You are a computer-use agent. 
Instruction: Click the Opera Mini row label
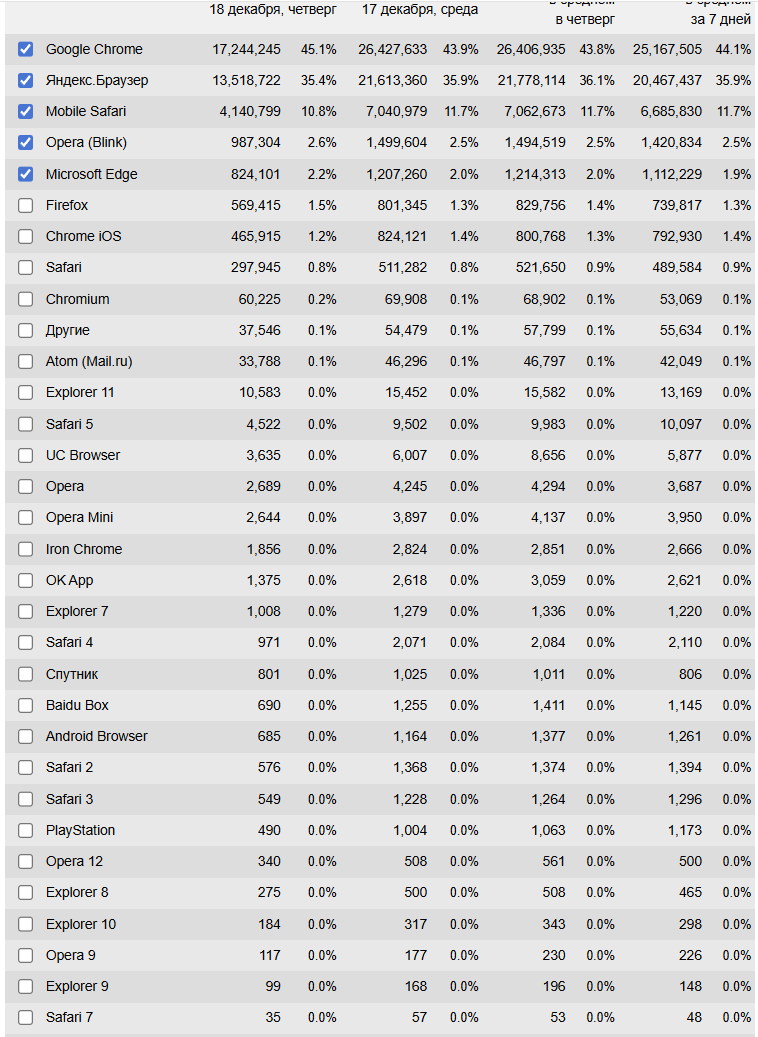coord(79,517)
